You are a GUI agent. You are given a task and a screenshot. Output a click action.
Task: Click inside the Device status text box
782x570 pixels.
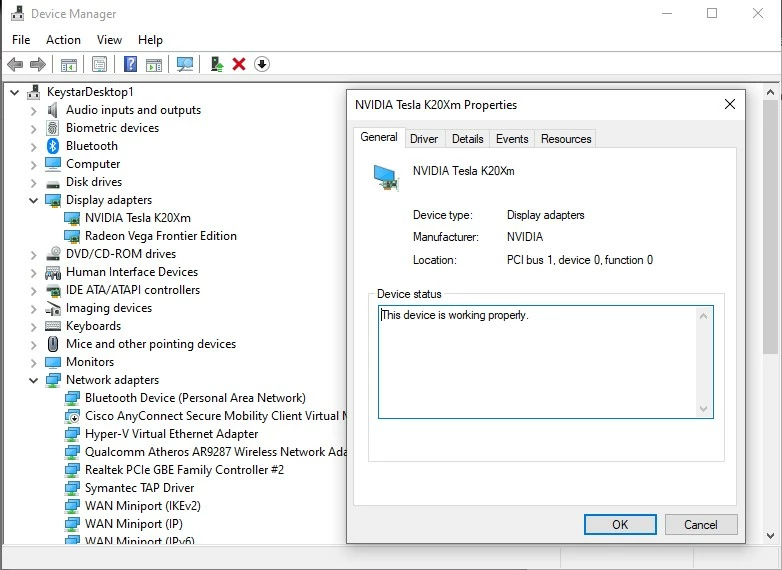(546, 362)
